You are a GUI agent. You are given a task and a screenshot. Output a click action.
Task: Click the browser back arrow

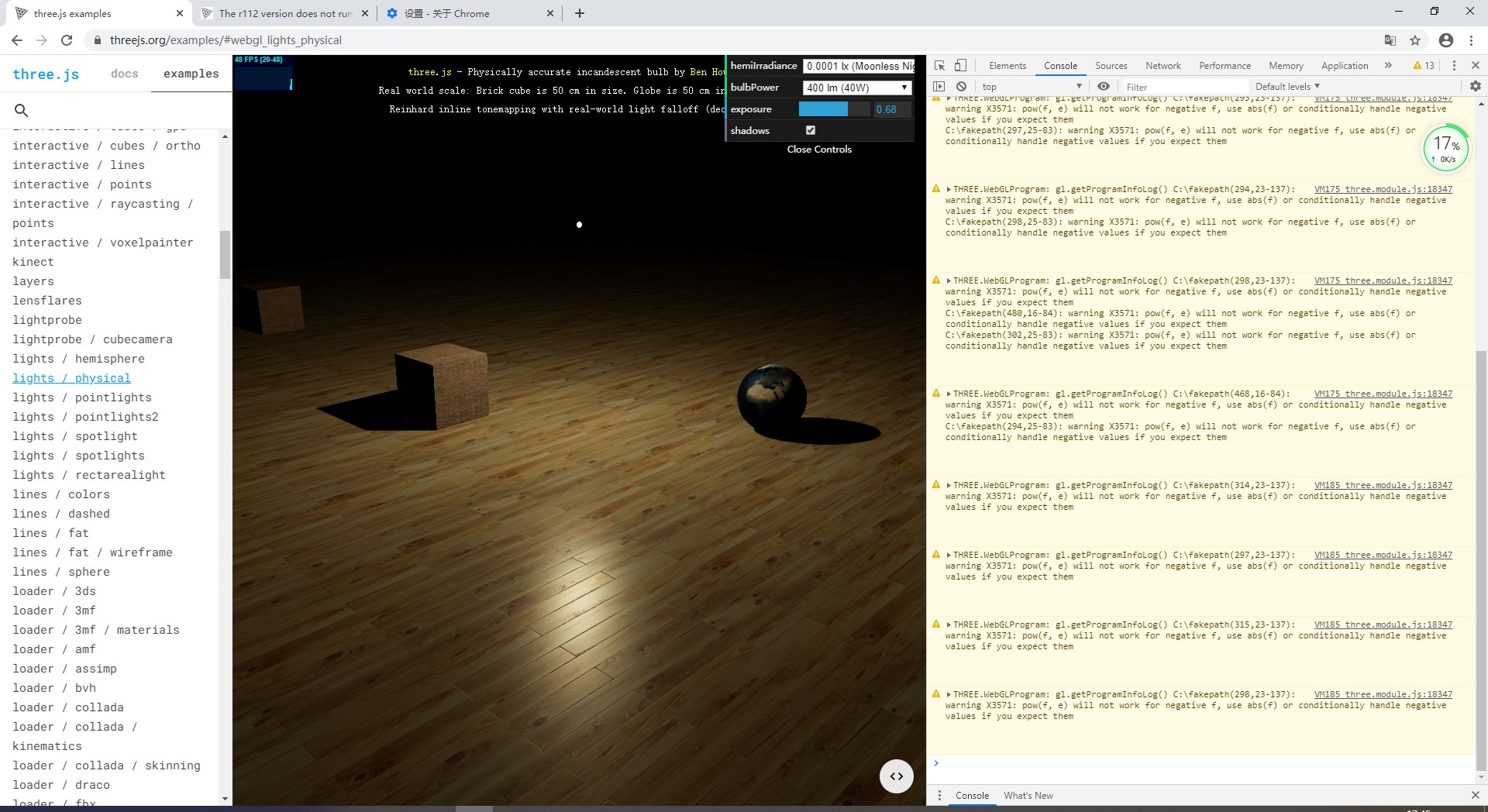[17, 40]
